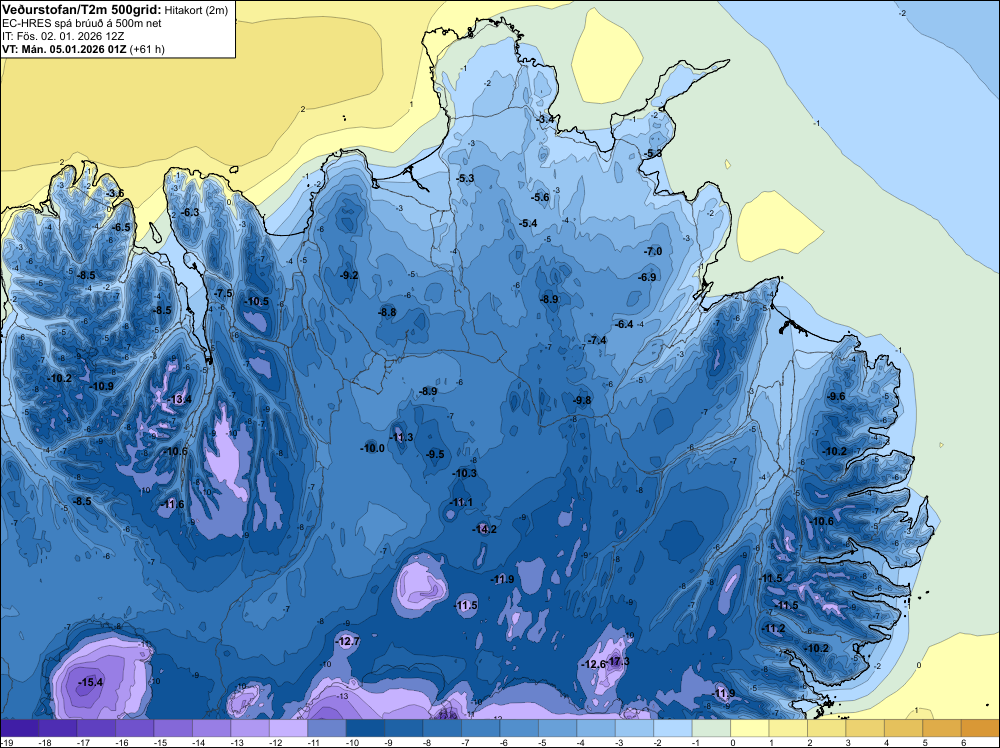The height and width of the screenshot is (748, 1000).
Task: Click the -12.6 temperature value
Action: pyautogui.click(x=594, y=664)
